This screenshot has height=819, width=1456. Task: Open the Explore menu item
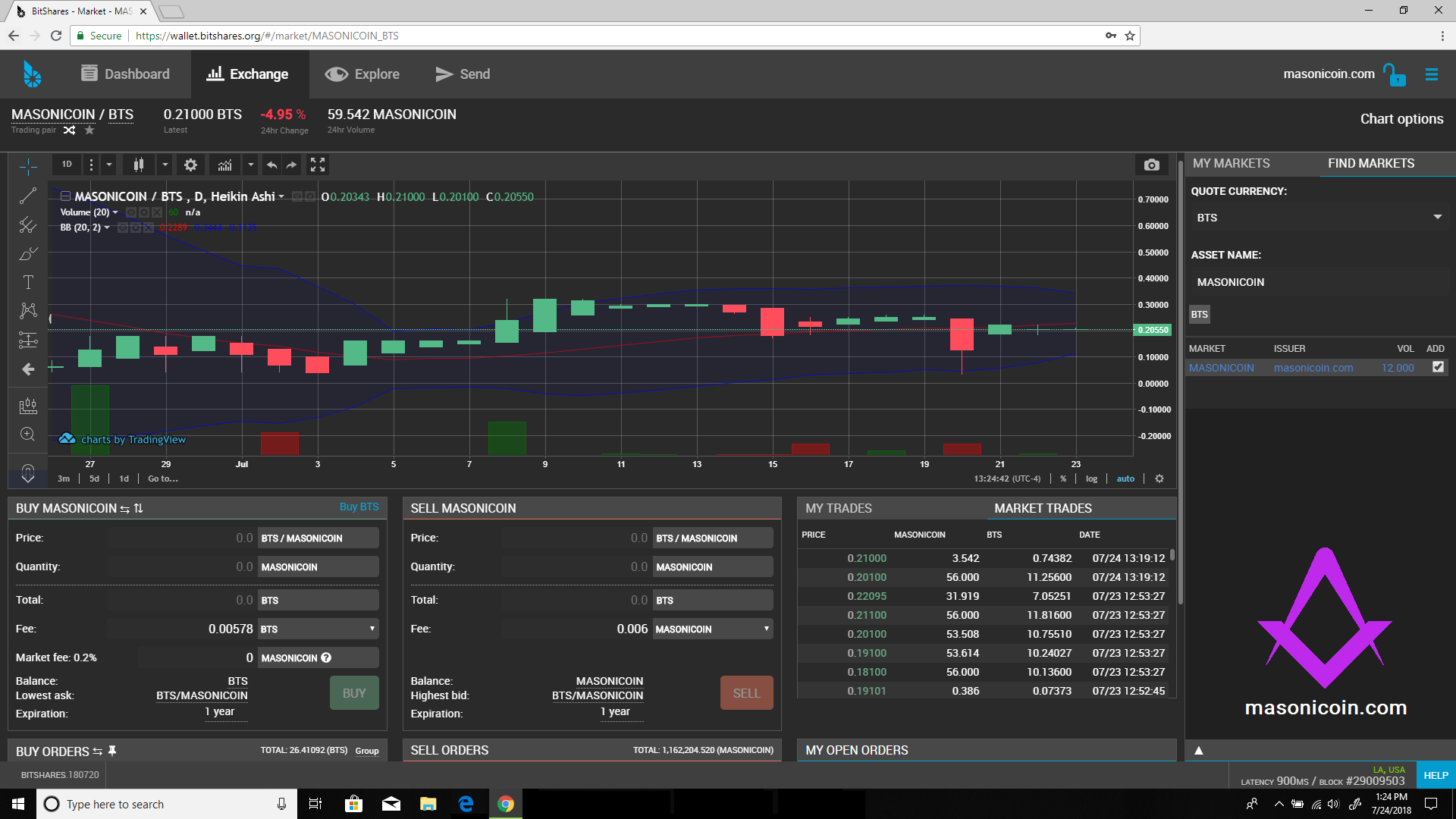tap(362, 74)
